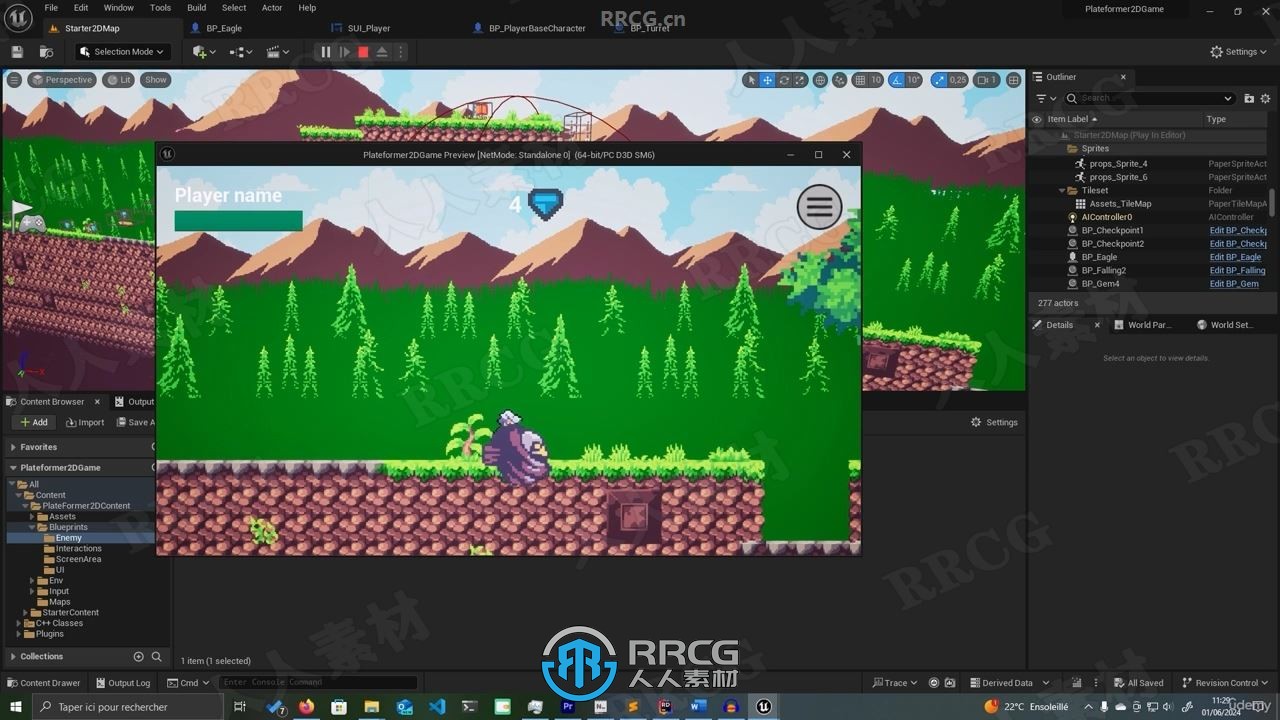This screenshot has width=1280, height=720.
Task: Select props_Sprite_4 in the Outliner
Action: click(x=1118, y=164)
